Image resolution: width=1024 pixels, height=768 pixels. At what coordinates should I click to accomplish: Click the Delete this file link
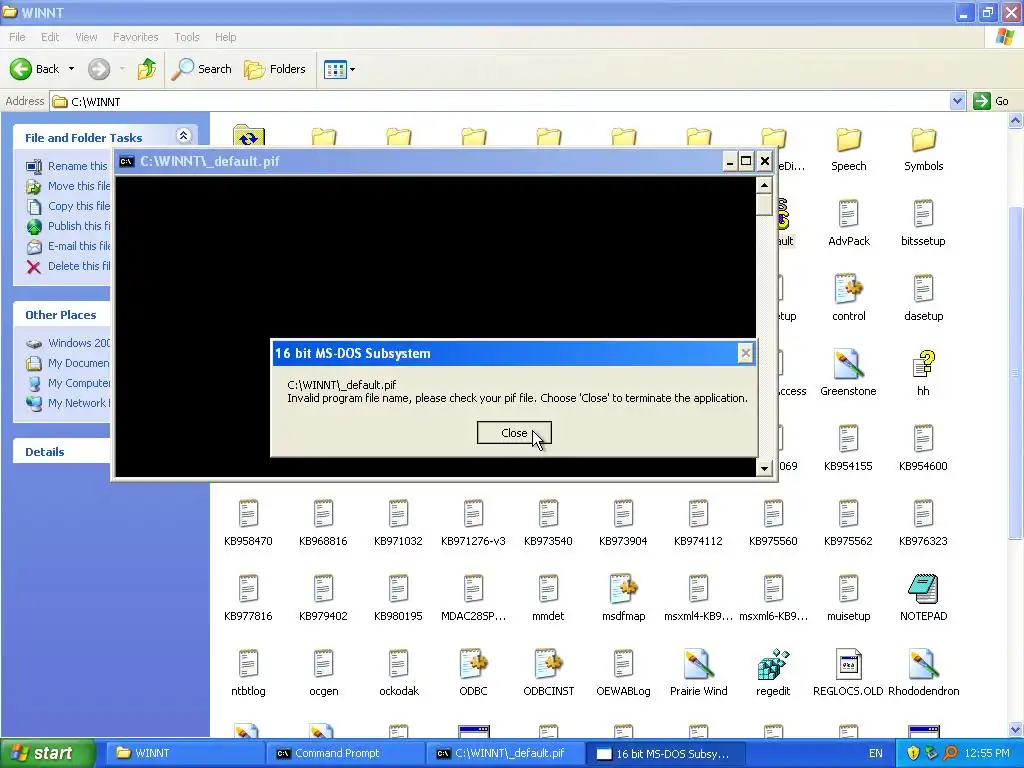pyautogui.click(x=68, y=266)
